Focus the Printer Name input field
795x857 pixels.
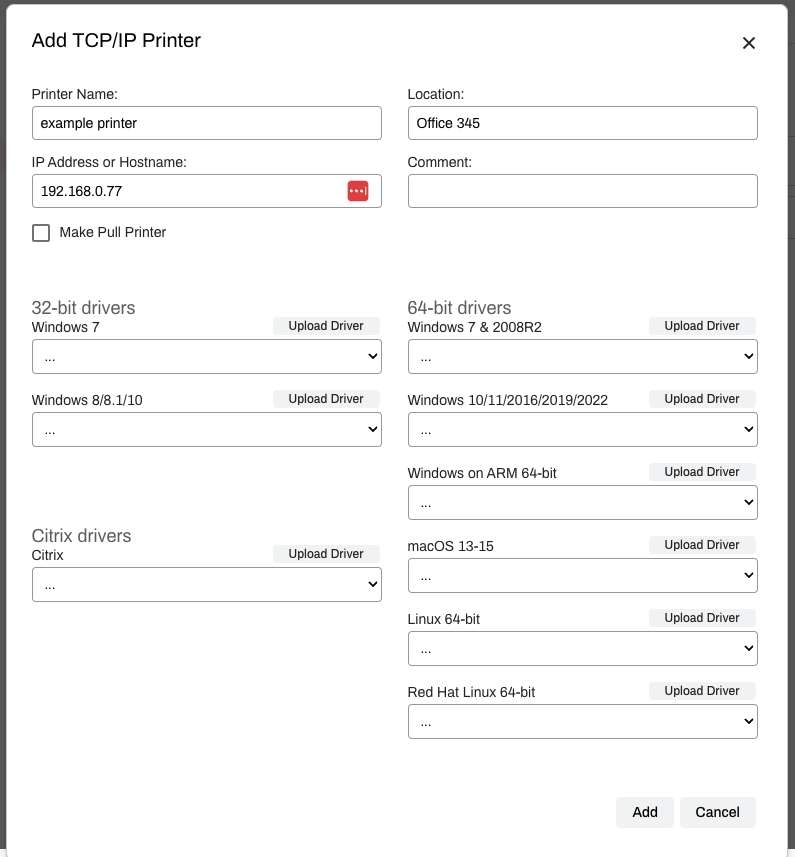tap(207, 123)
